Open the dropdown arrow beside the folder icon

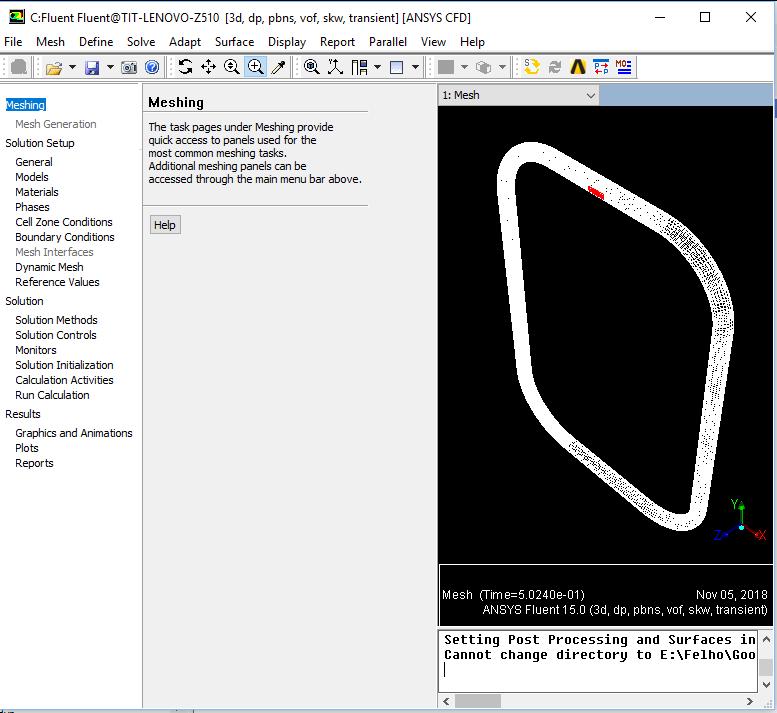pyautogui.click(x=72, y=67)
